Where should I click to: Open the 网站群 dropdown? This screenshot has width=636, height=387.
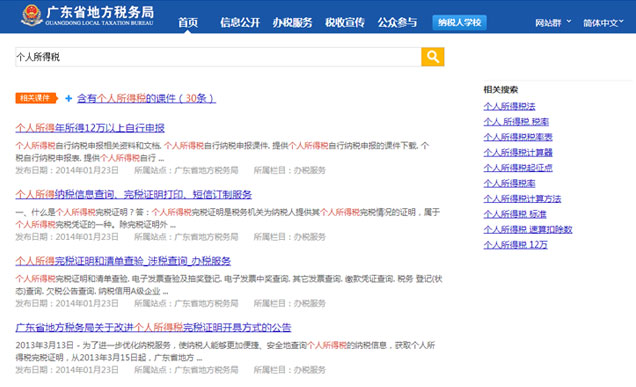552,23
